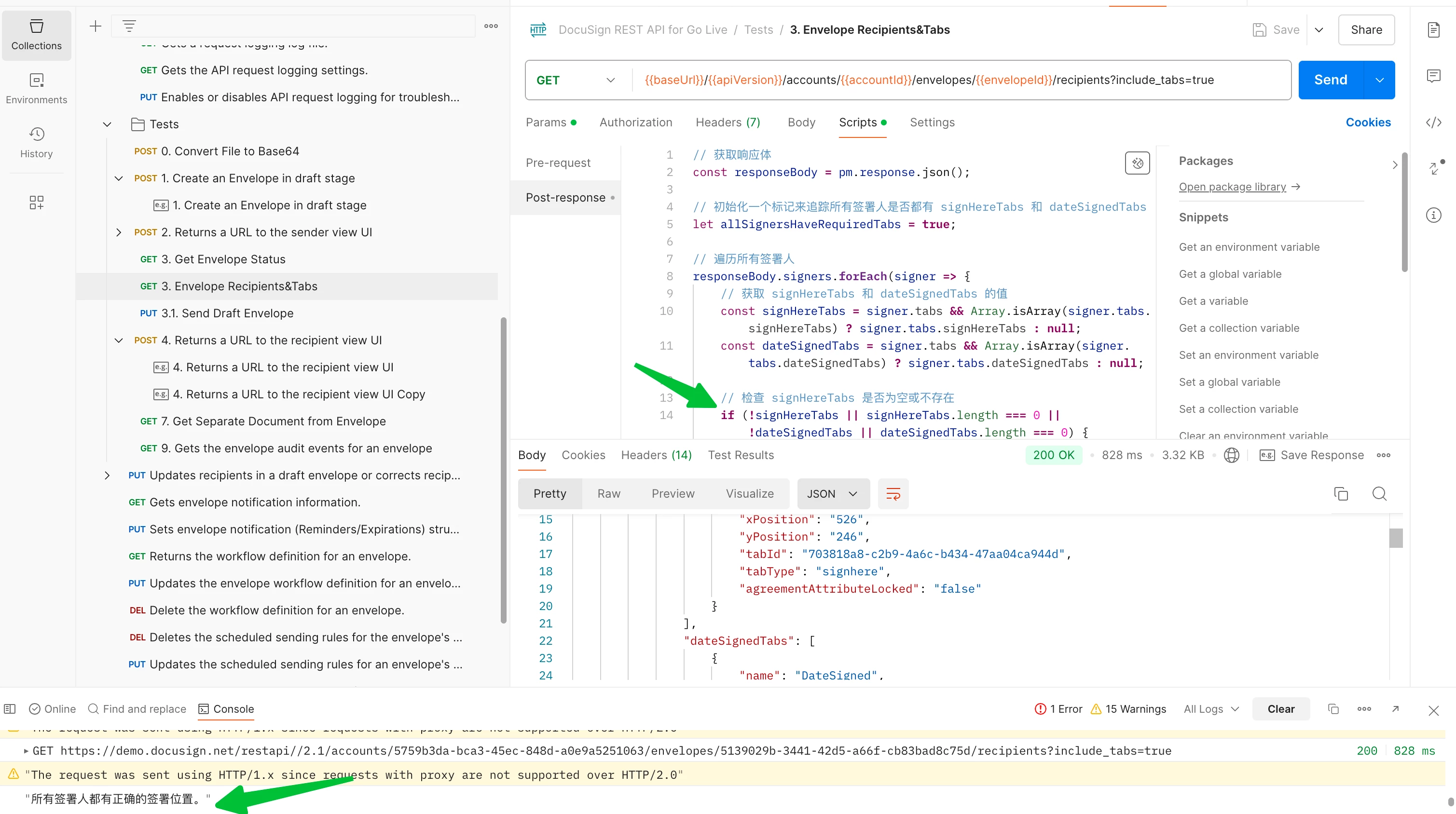This screenshot has height=814, width=1456.
Task: Click the Share button
Action: tap(1366, 30)
